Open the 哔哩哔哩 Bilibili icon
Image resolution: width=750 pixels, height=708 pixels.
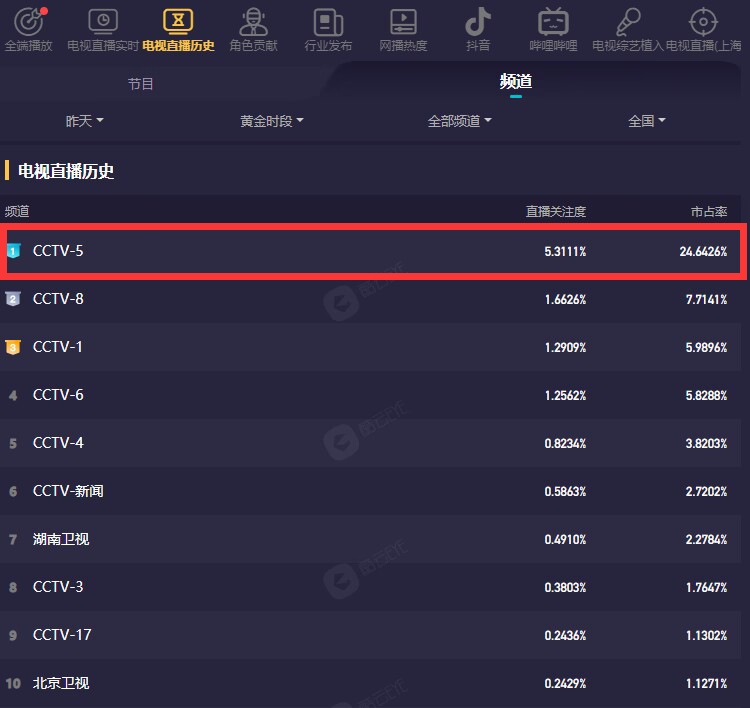553,22
